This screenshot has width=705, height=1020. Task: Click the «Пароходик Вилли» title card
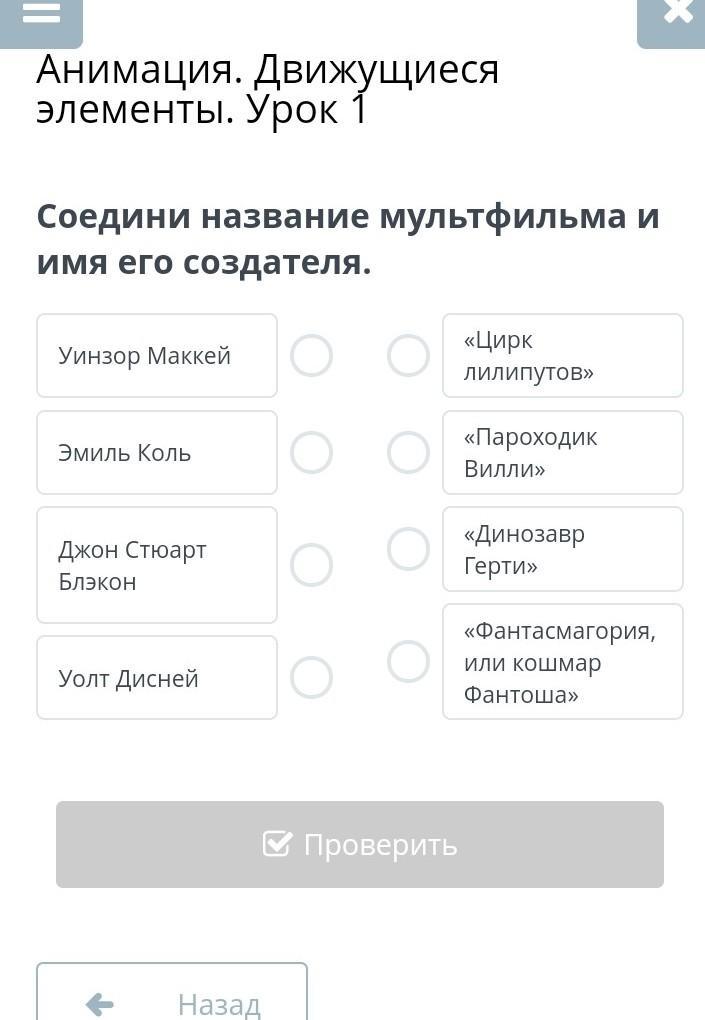[562, 452]
